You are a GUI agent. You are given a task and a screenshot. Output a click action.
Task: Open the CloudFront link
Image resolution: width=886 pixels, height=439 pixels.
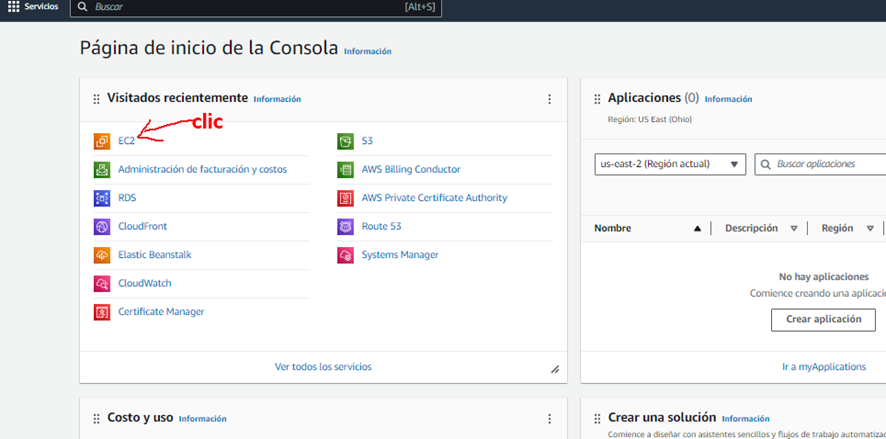142,227
